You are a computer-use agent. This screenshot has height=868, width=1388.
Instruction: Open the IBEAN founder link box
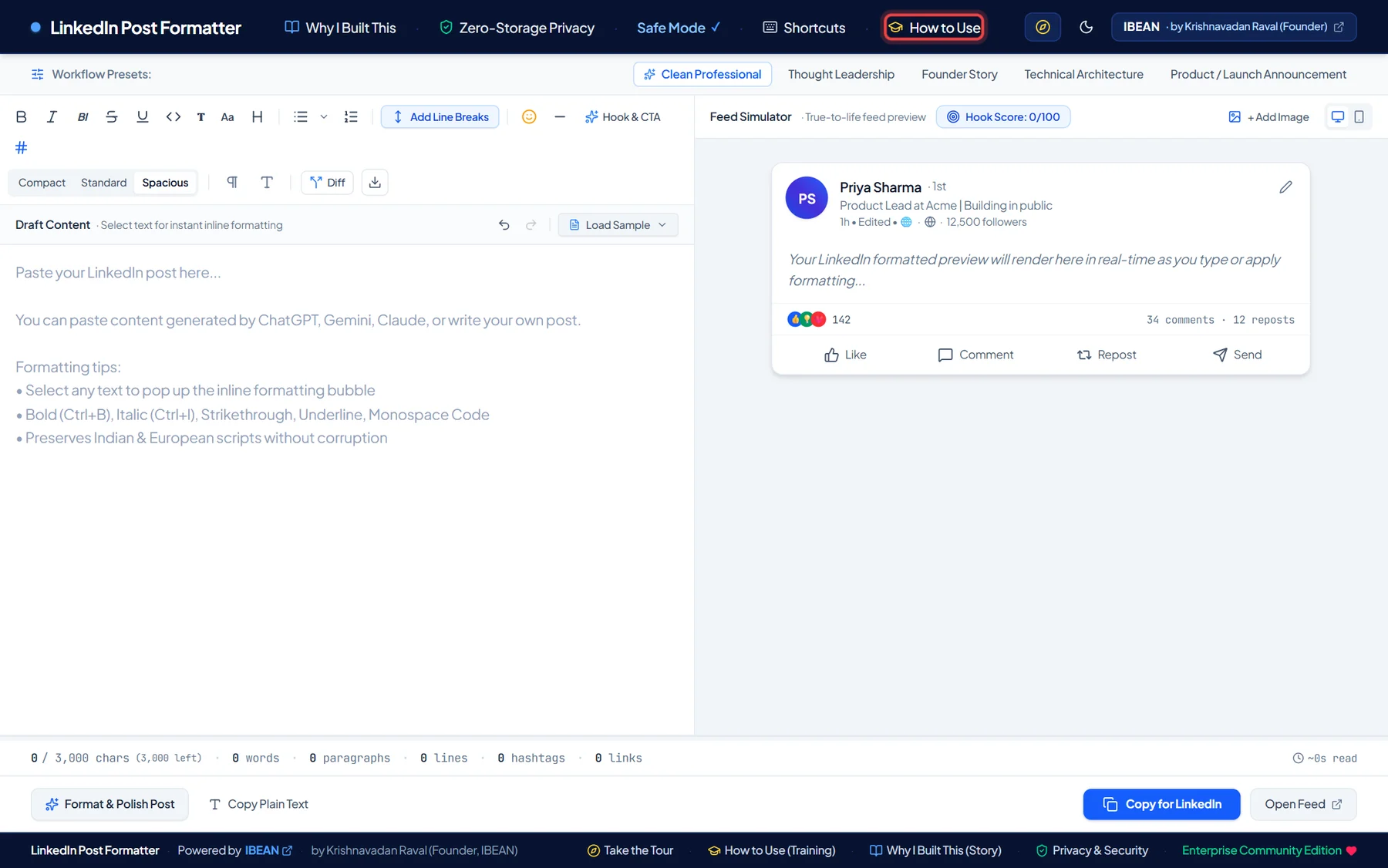[x=1233, y=27]
